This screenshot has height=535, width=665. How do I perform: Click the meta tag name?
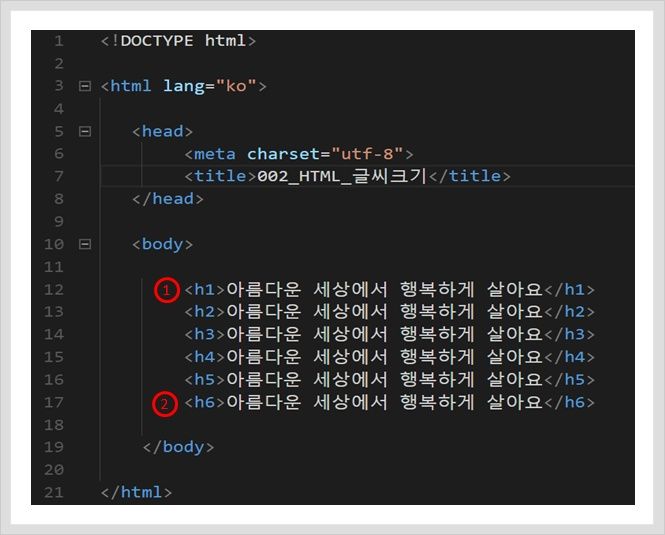click(x=215, y=154)
